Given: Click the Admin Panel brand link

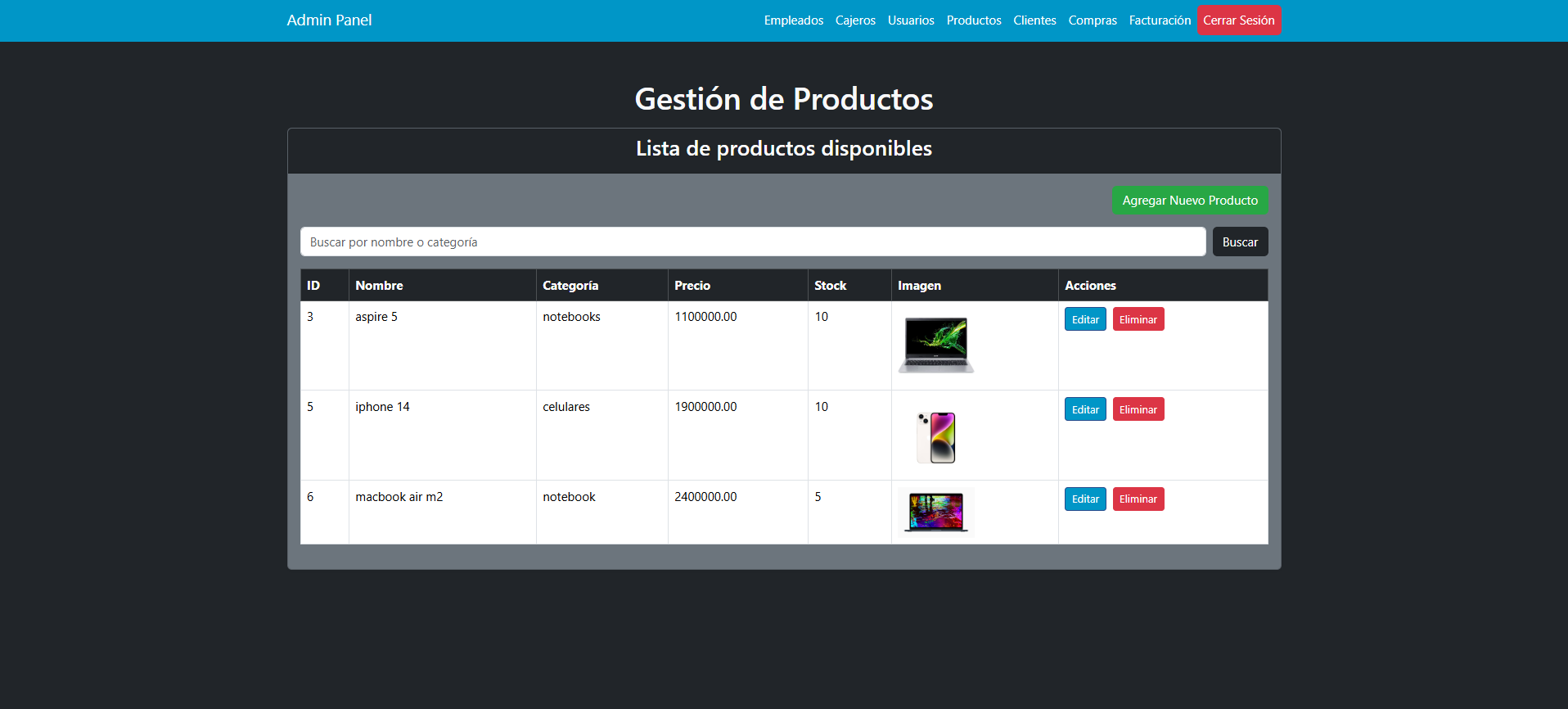Looking at the screenshot, I should click(329, 20).
